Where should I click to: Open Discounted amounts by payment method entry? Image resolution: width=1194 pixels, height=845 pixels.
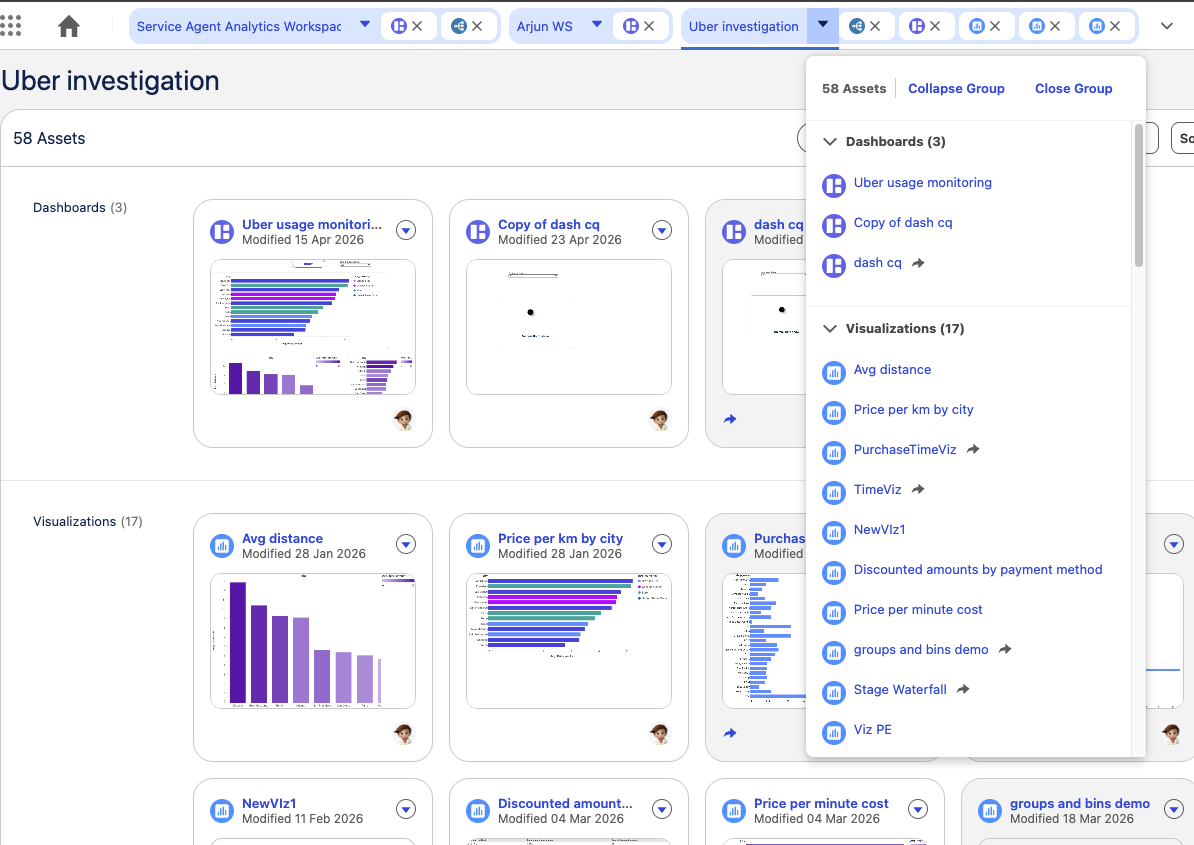(978, 569)
